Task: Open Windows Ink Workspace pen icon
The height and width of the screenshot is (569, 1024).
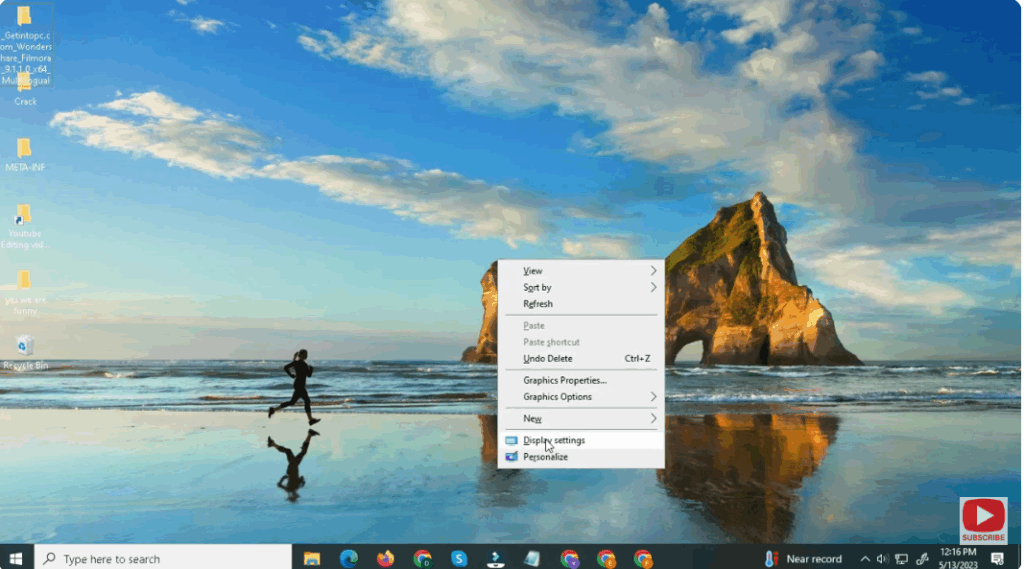Action: pos(922,559)
